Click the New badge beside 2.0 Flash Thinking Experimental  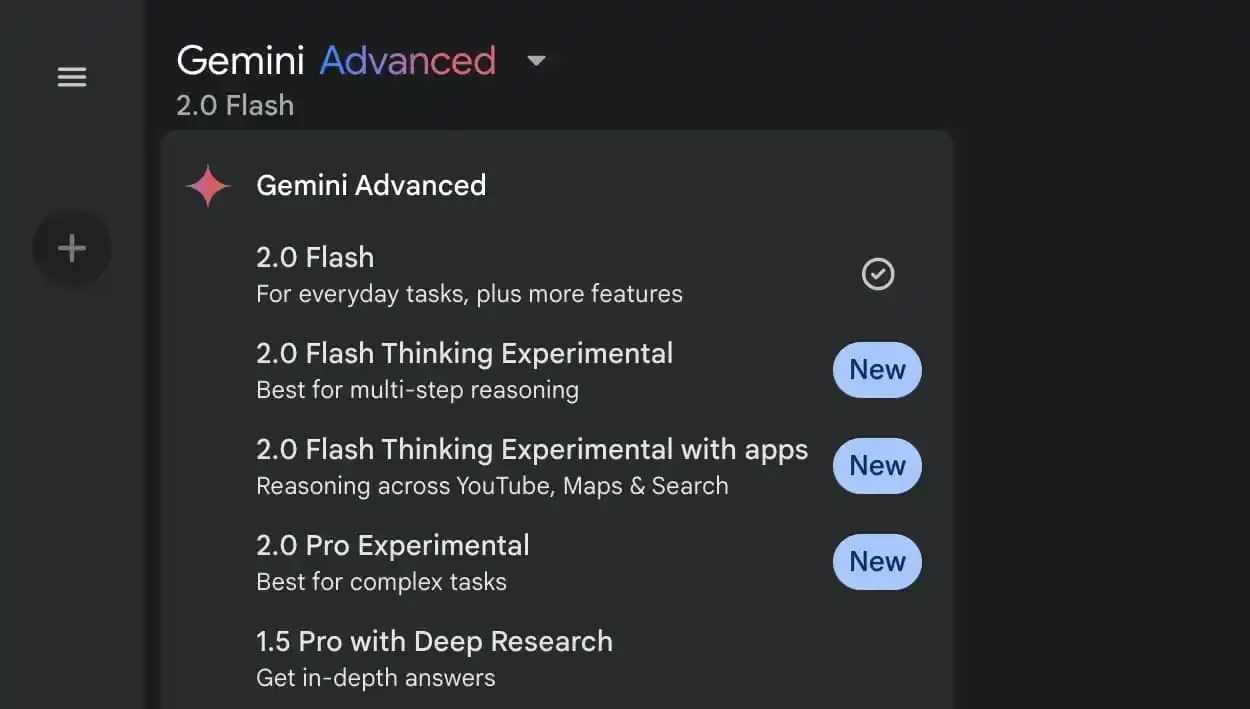point(877,369)
